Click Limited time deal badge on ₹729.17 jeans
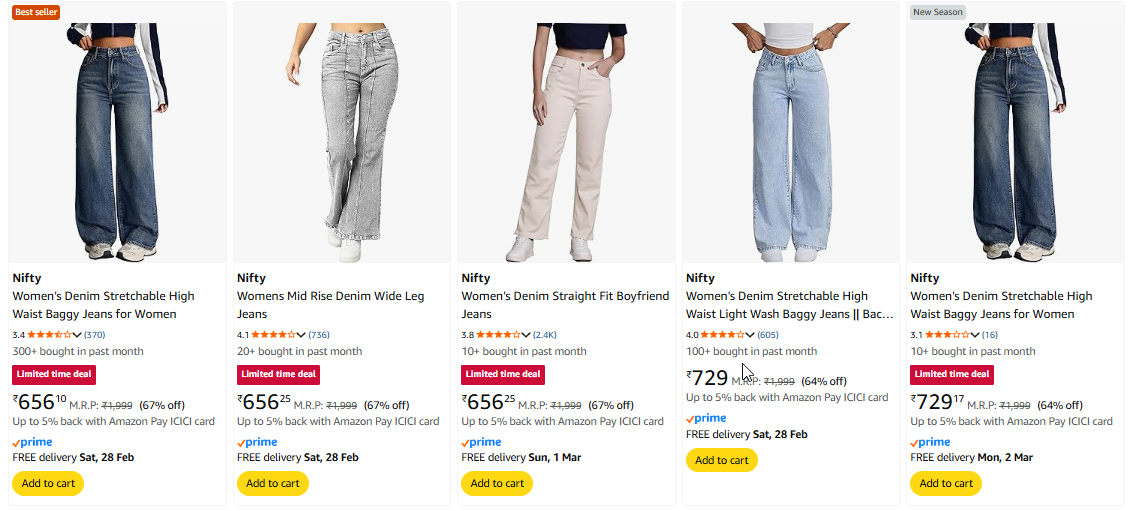Screen dimensions: 1142x511 [951, 374]
